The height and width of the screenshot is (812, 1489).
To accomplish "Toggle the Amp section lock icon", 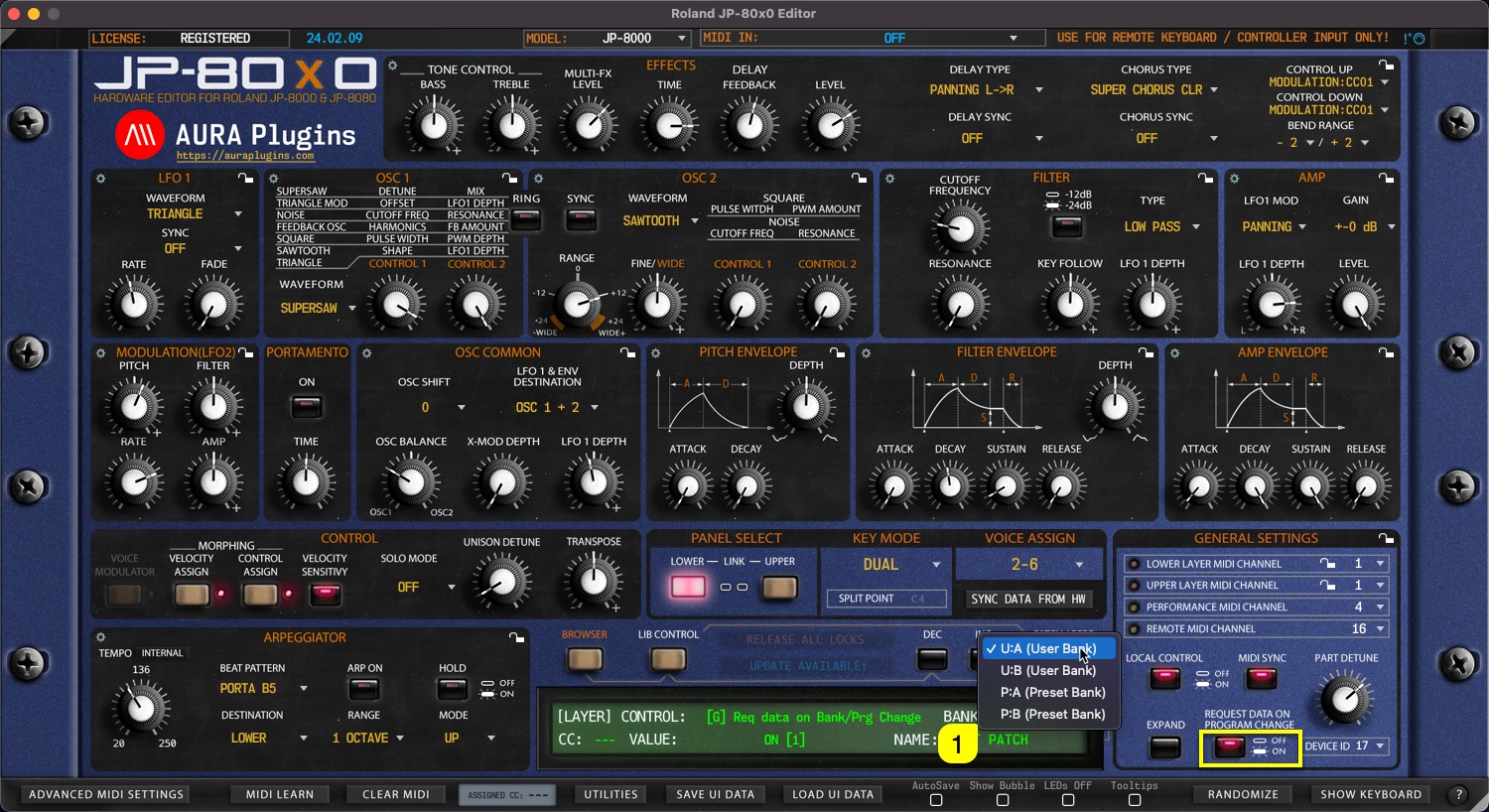I will [1386, 179].
